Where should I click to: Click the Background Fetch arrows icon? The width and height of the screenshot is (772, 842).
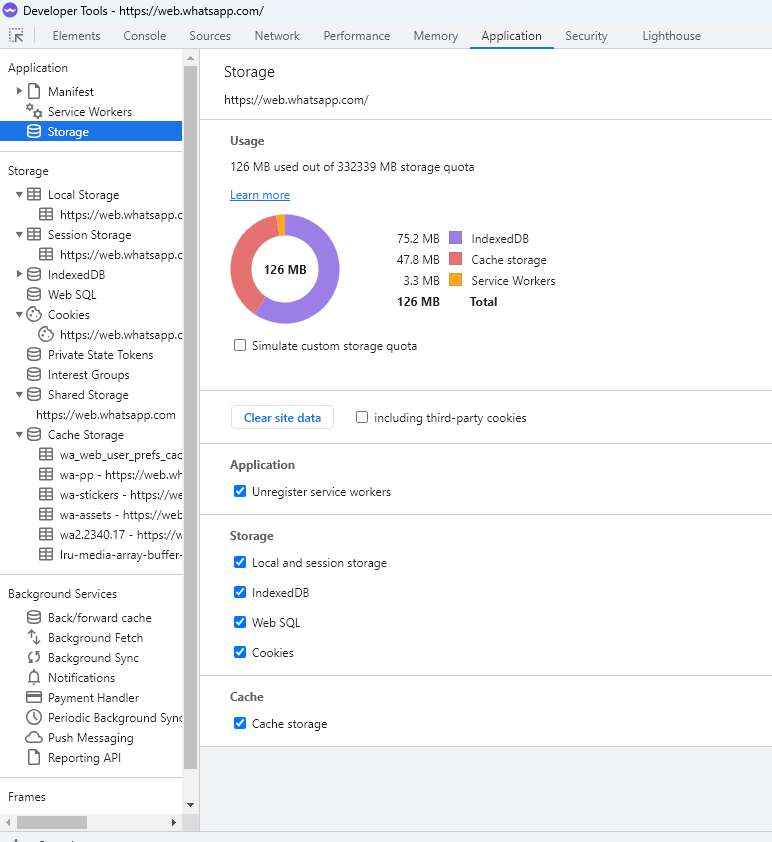pyautogui.click(x=34, y=637)
